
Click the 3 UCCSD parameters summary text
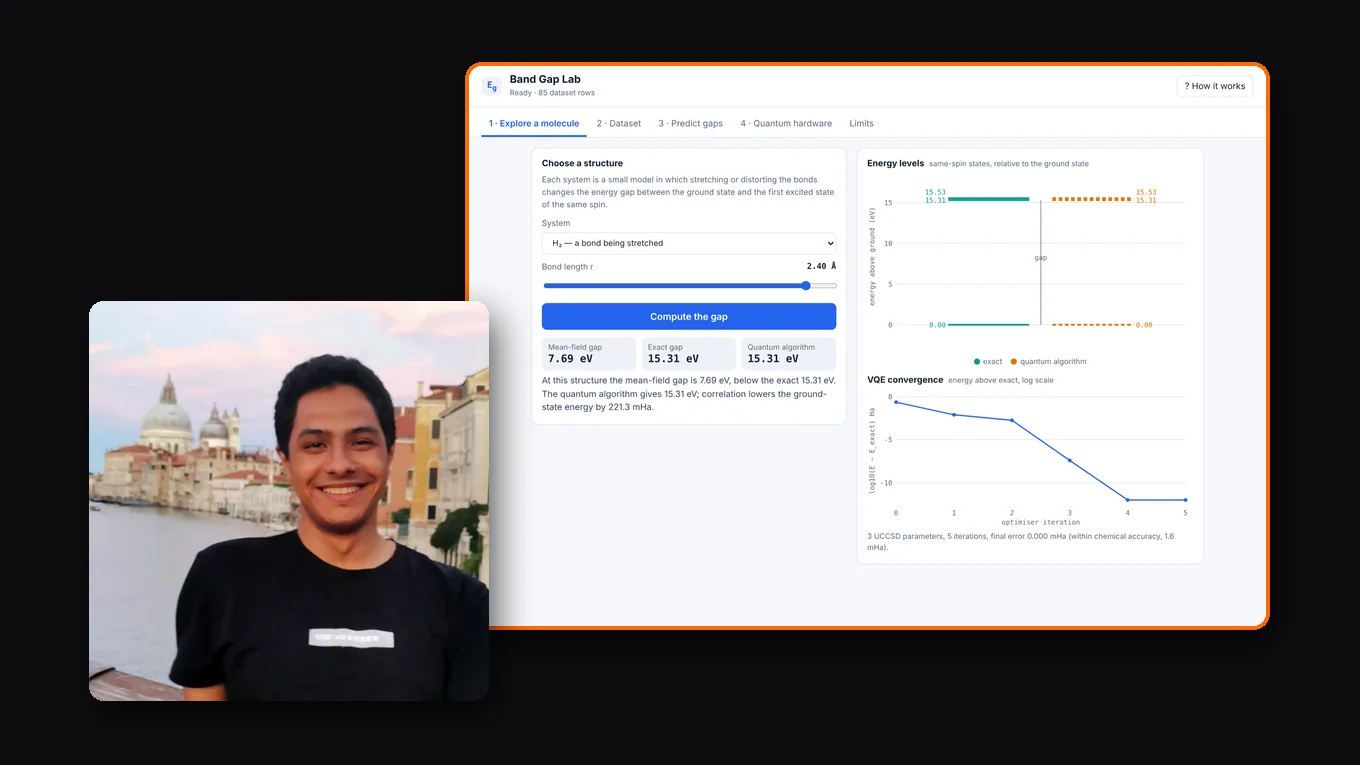(x=1020, y=542)
